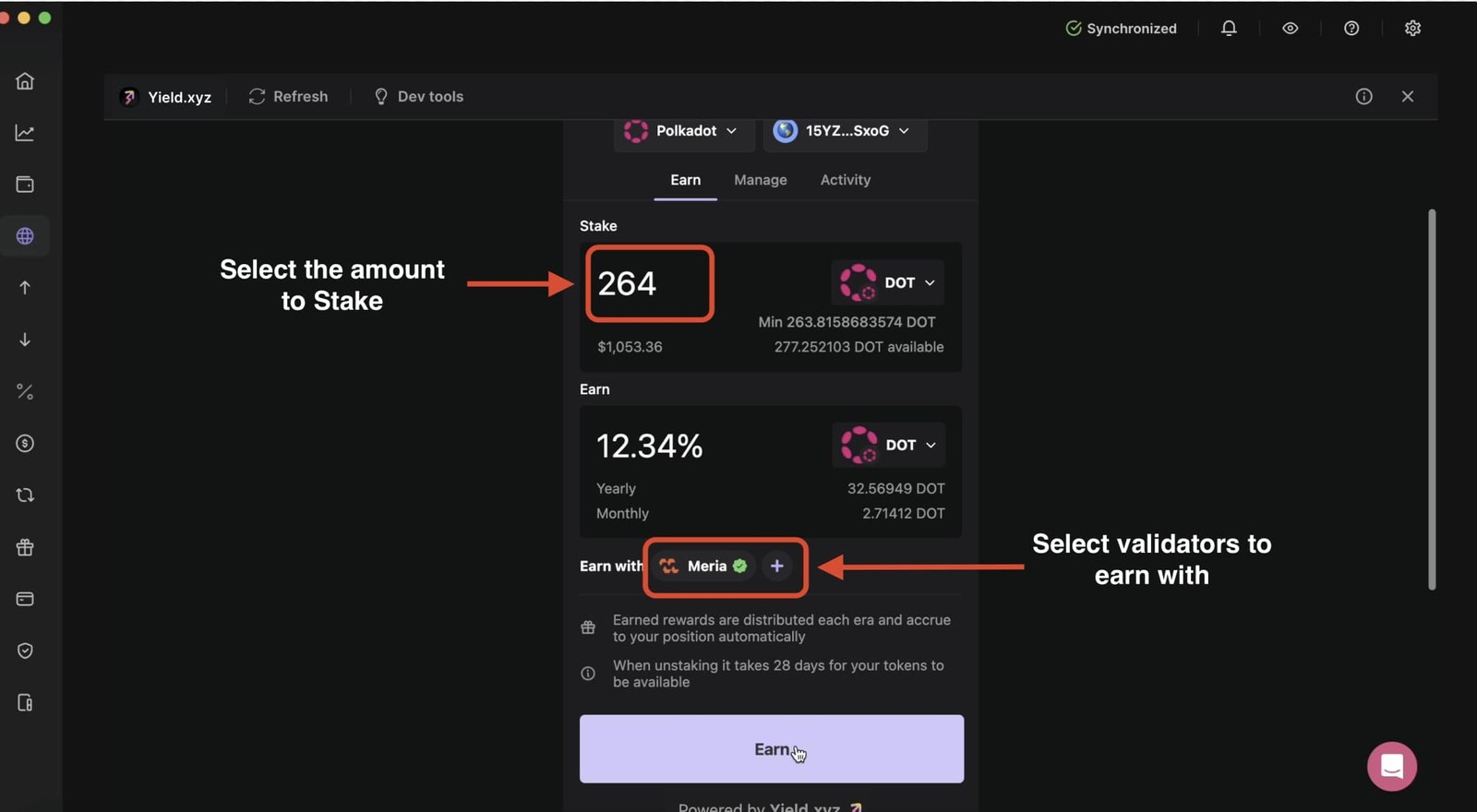Open the Swap arrows icon in sidebar
This screenshot has width=1477, height=812.
click(x=25, y=496)
